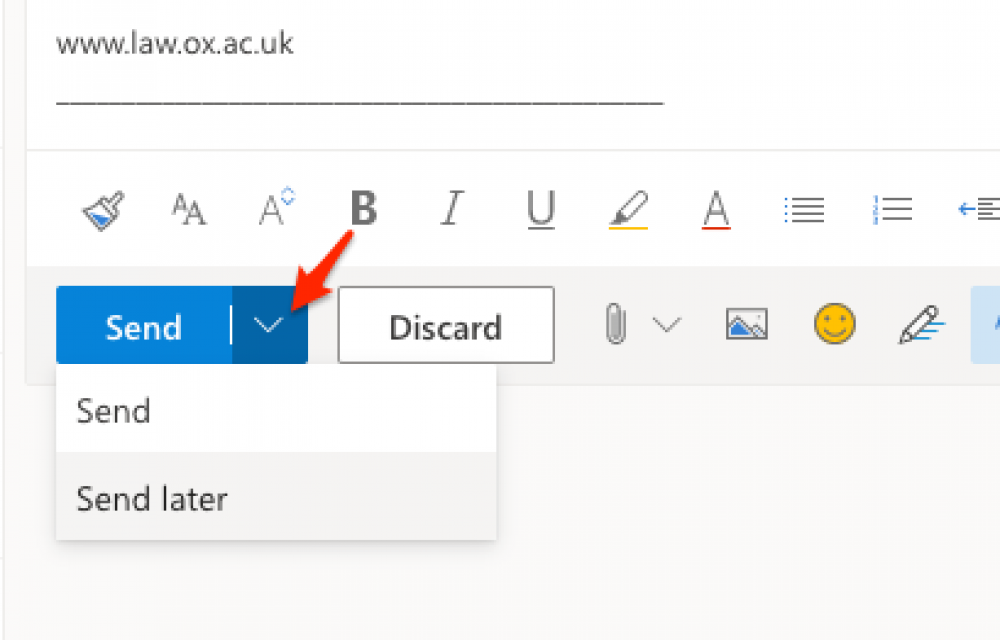Insert a numbered list
Viewport: 1000px width, 640px height.
(892, 210)
